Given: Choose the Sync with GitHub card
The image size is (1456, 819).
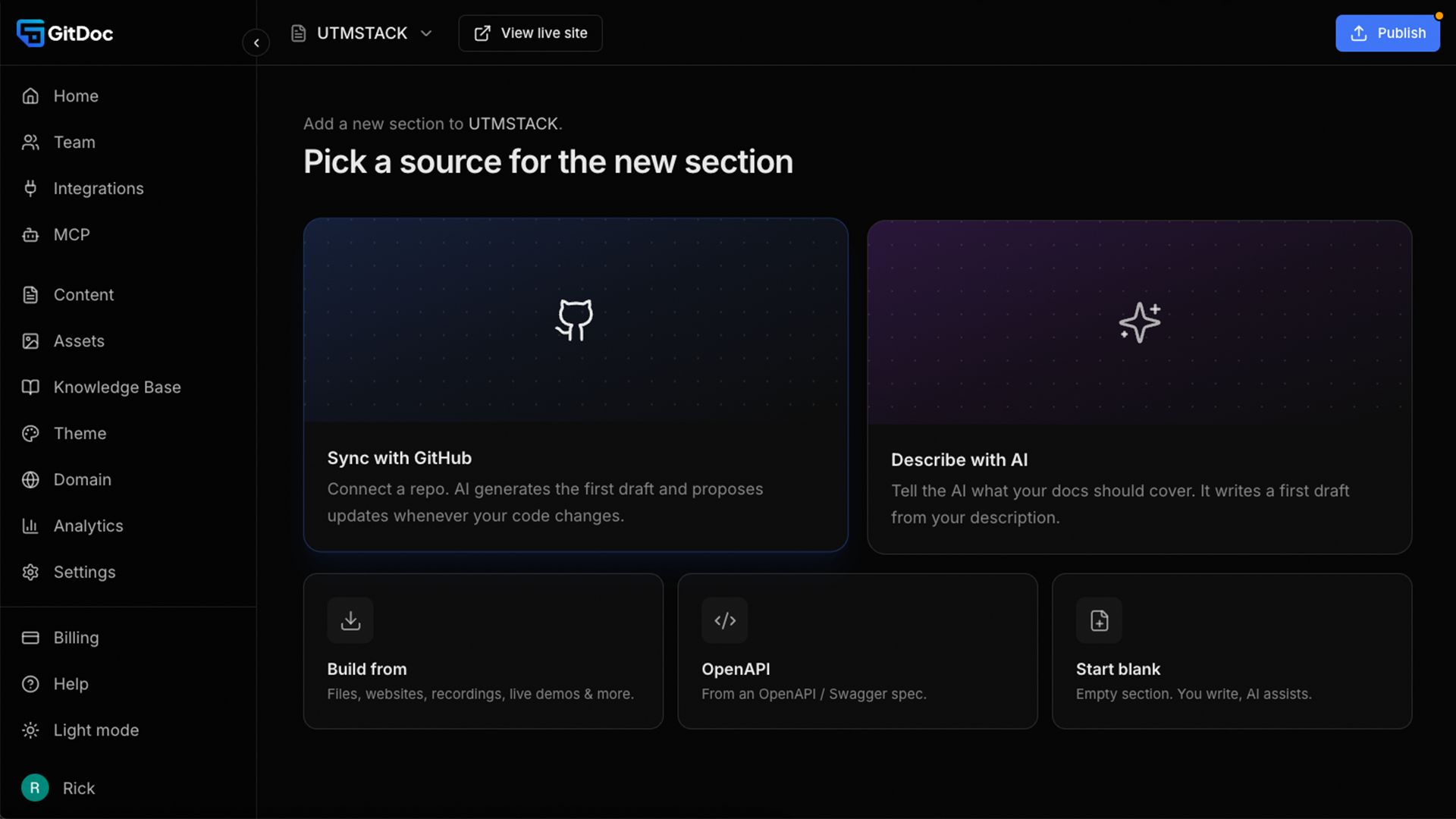Looking at the screenshot, I should pyautogui.click(x=576, y=384).
